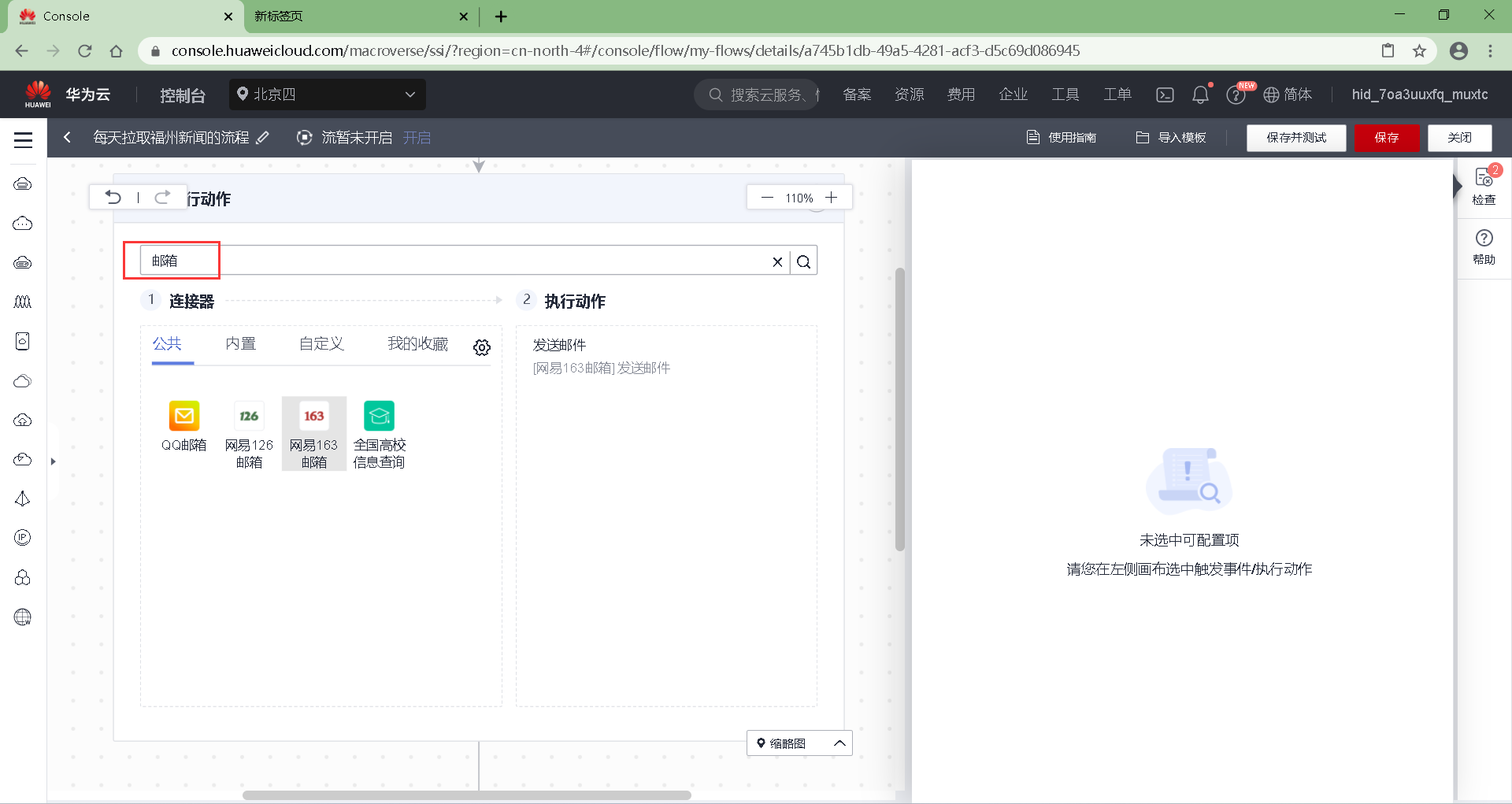Viewport: 1512px width, 804px height.
Task: Go to the 控制台 console
Action: (x=183, y=95)
